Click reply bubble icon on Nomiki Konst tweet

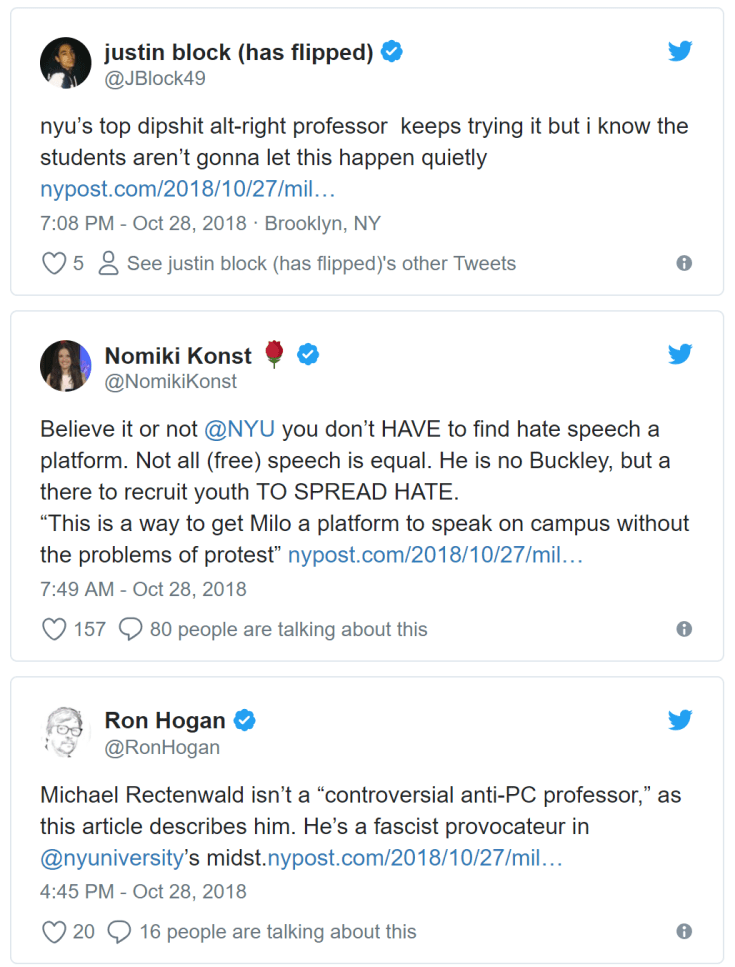point(131,629)
